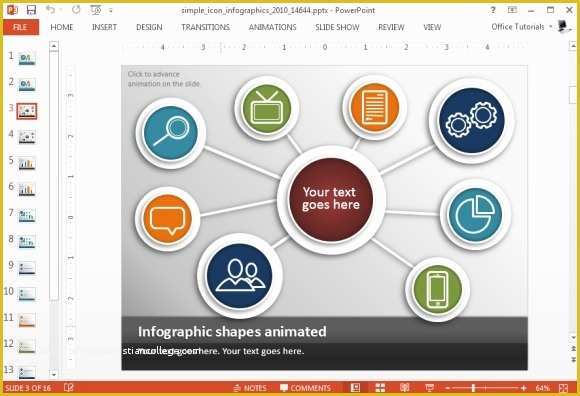Select the green smartphone icon circle

pos(437,290)
